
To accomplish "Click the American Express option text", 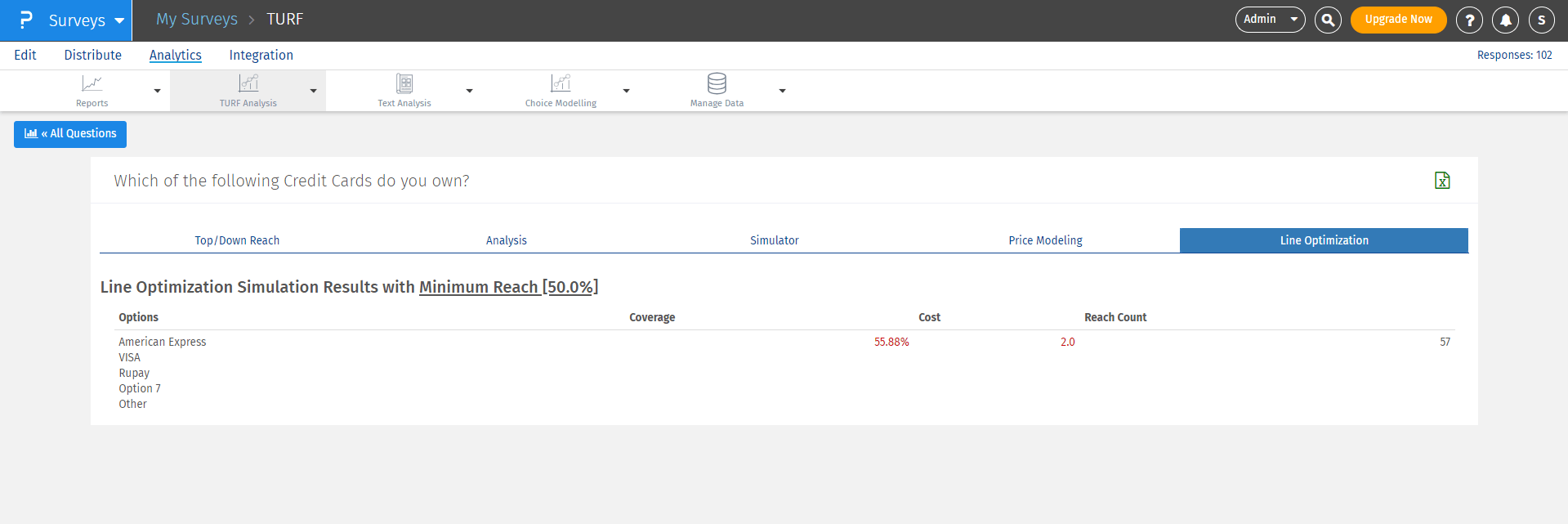I will (x=163, y=342).
